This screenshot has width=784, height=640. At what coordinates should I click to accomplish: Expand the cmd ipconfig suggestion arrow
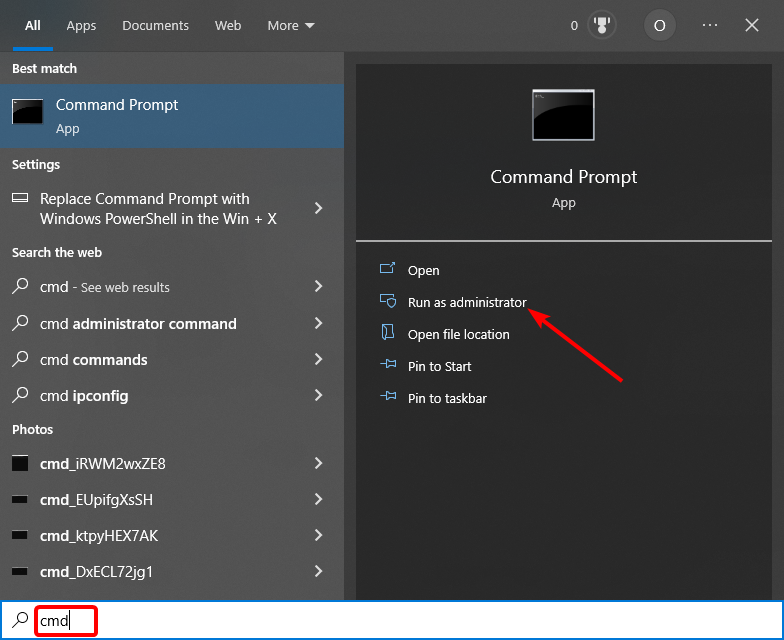(x=318, y=396)
